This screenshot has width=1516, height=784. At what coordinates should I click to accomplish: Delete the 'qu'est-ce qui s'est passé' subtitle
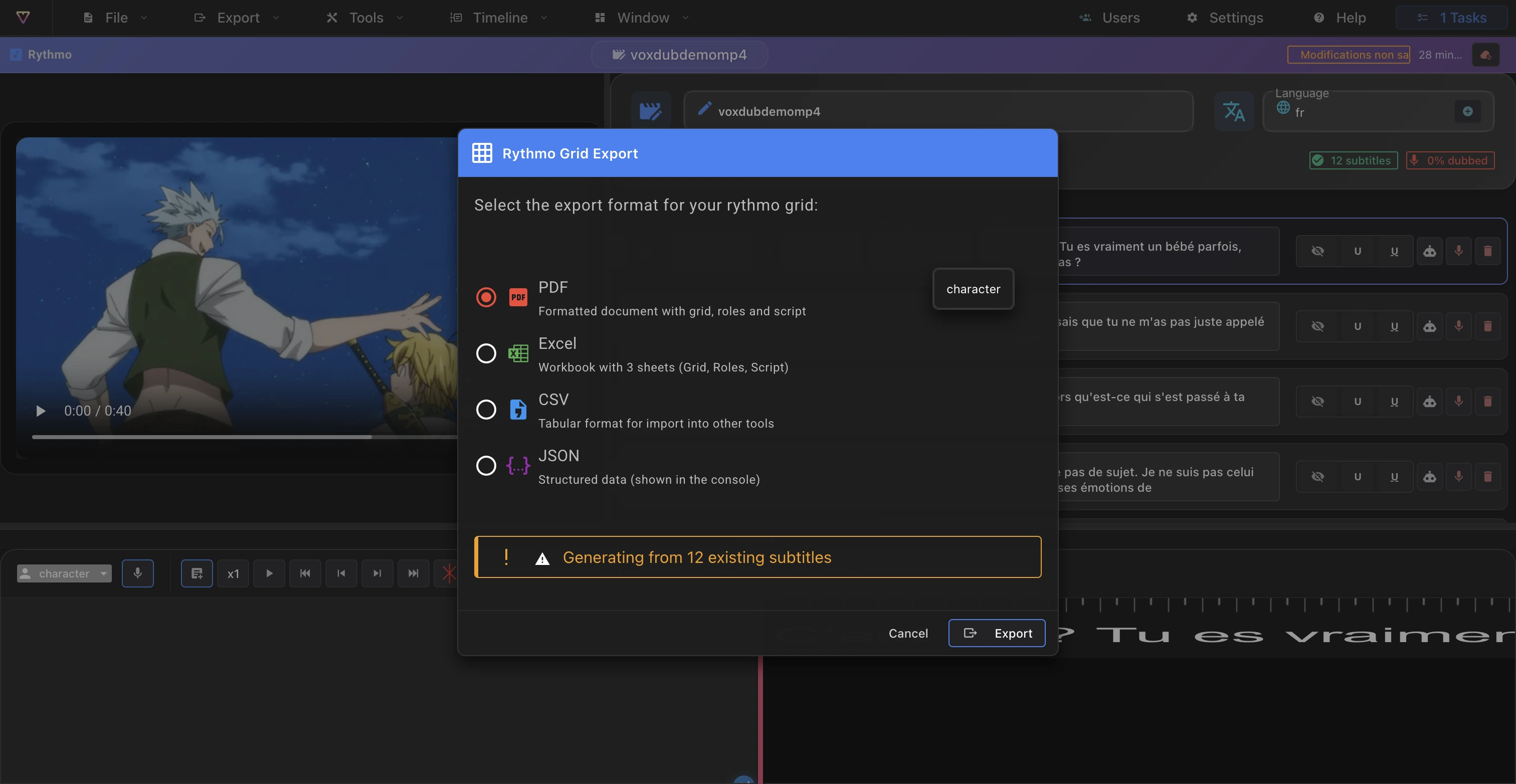pyautogui.click(x=1488, y=402)
